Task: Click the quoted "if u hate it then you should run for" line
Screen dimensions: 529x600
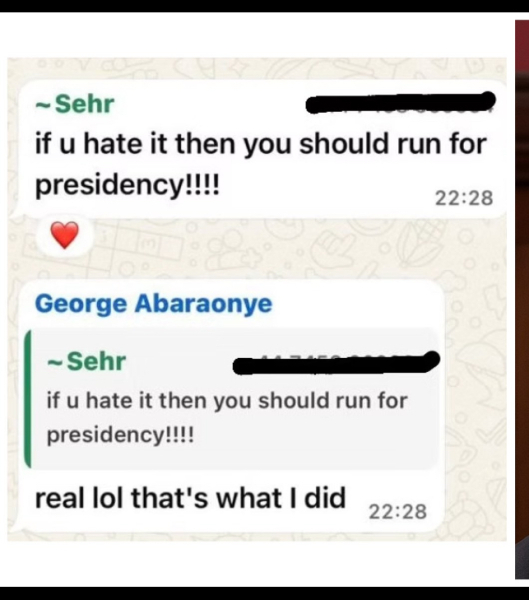Action: point(227,401)
